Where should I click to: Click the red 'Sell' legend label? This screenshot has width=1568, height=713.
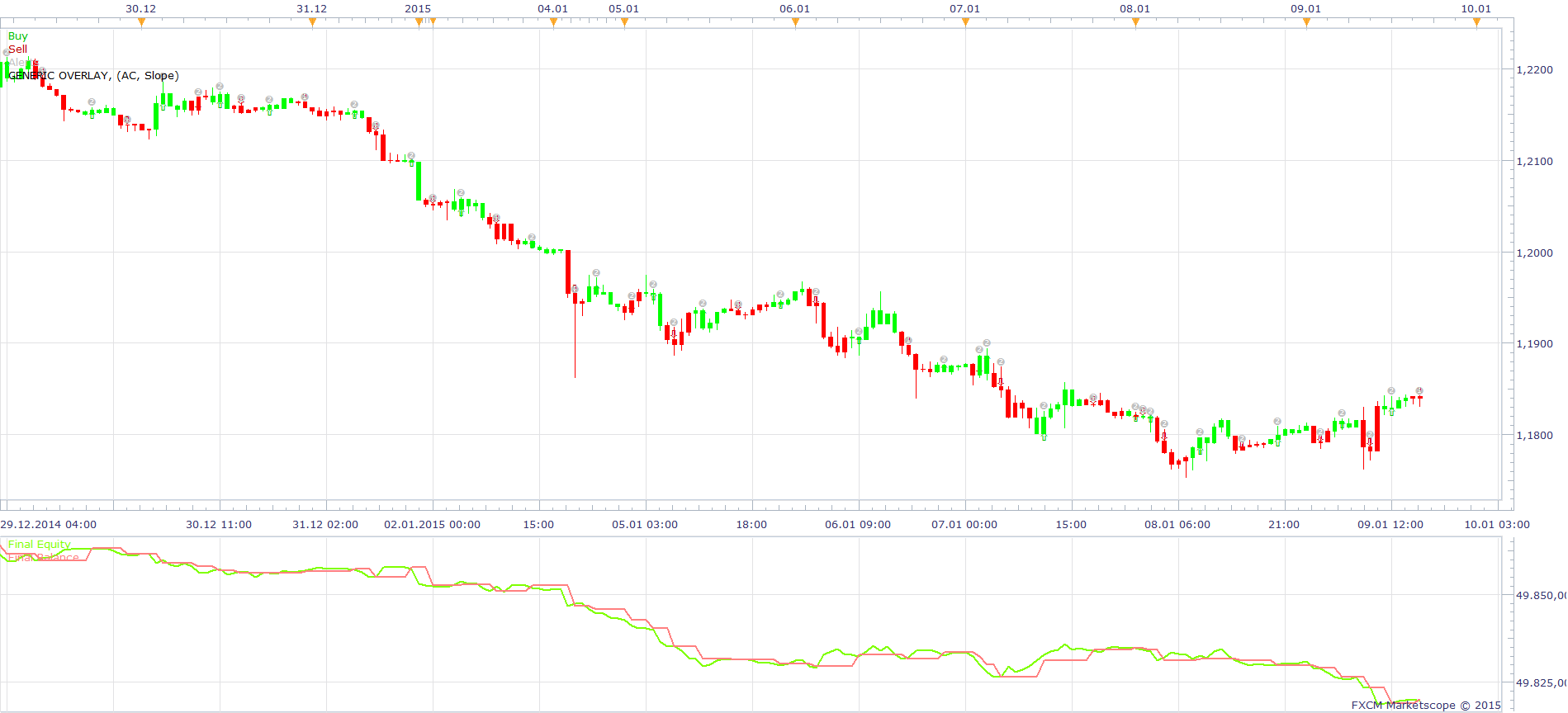pos(17,50)
